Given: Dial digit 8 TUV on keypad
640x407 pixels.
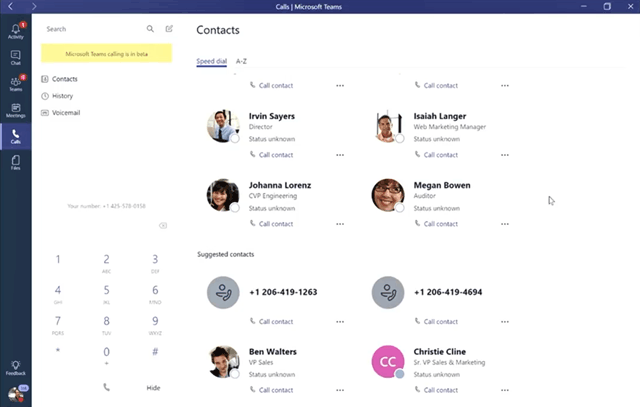Looking at the screenshot, I should [107, 325].
